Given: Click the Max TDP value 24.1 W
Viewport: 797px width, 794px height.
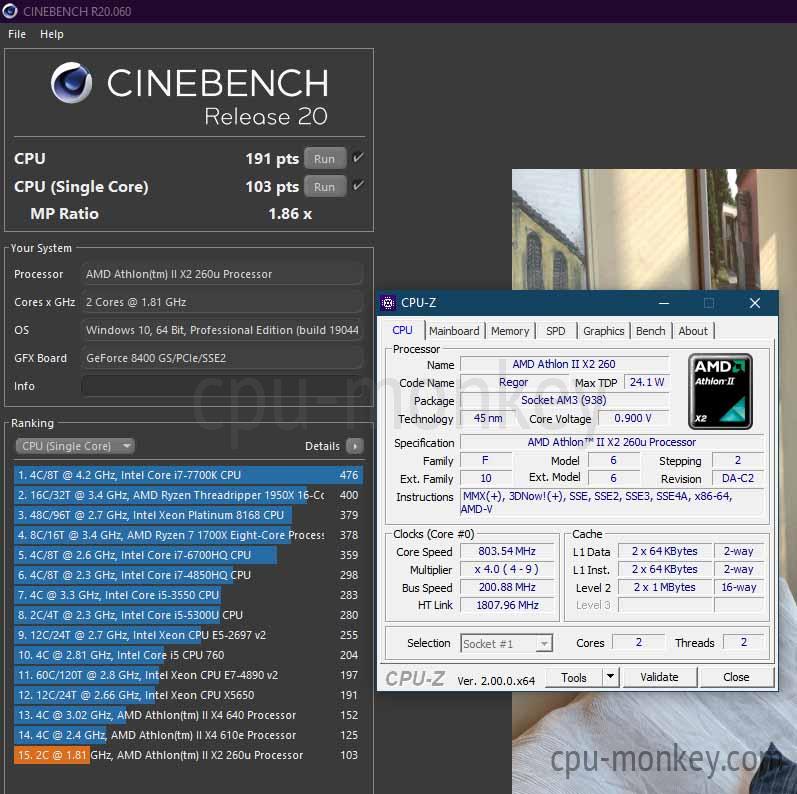Looking at the screenshot, I should [647, 382].
